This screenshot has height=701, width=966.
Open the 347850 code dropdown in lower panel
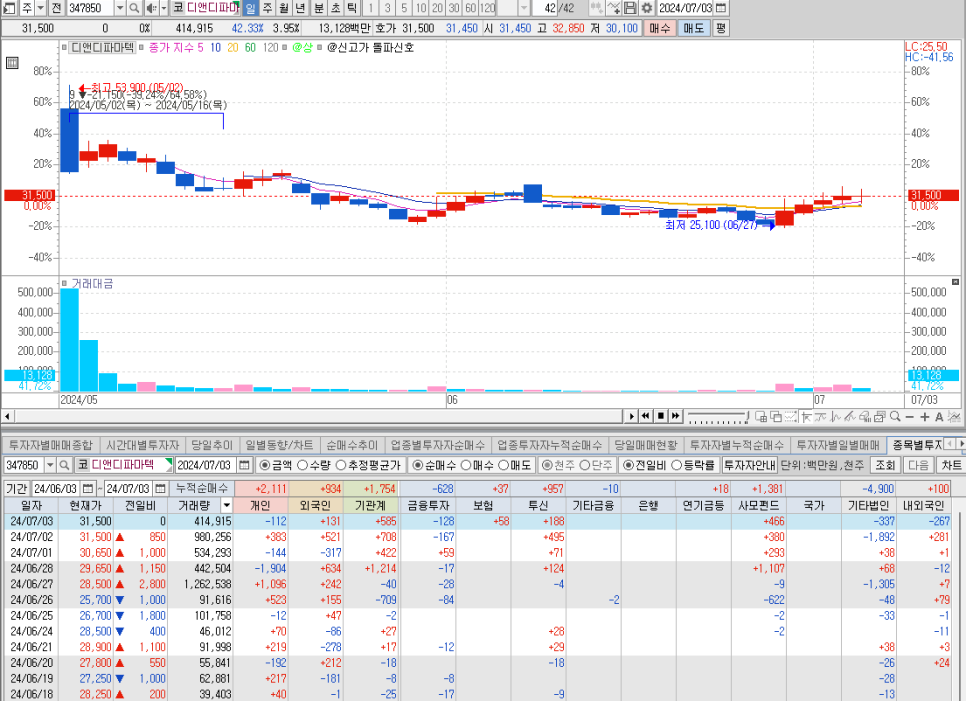[51, 465]
